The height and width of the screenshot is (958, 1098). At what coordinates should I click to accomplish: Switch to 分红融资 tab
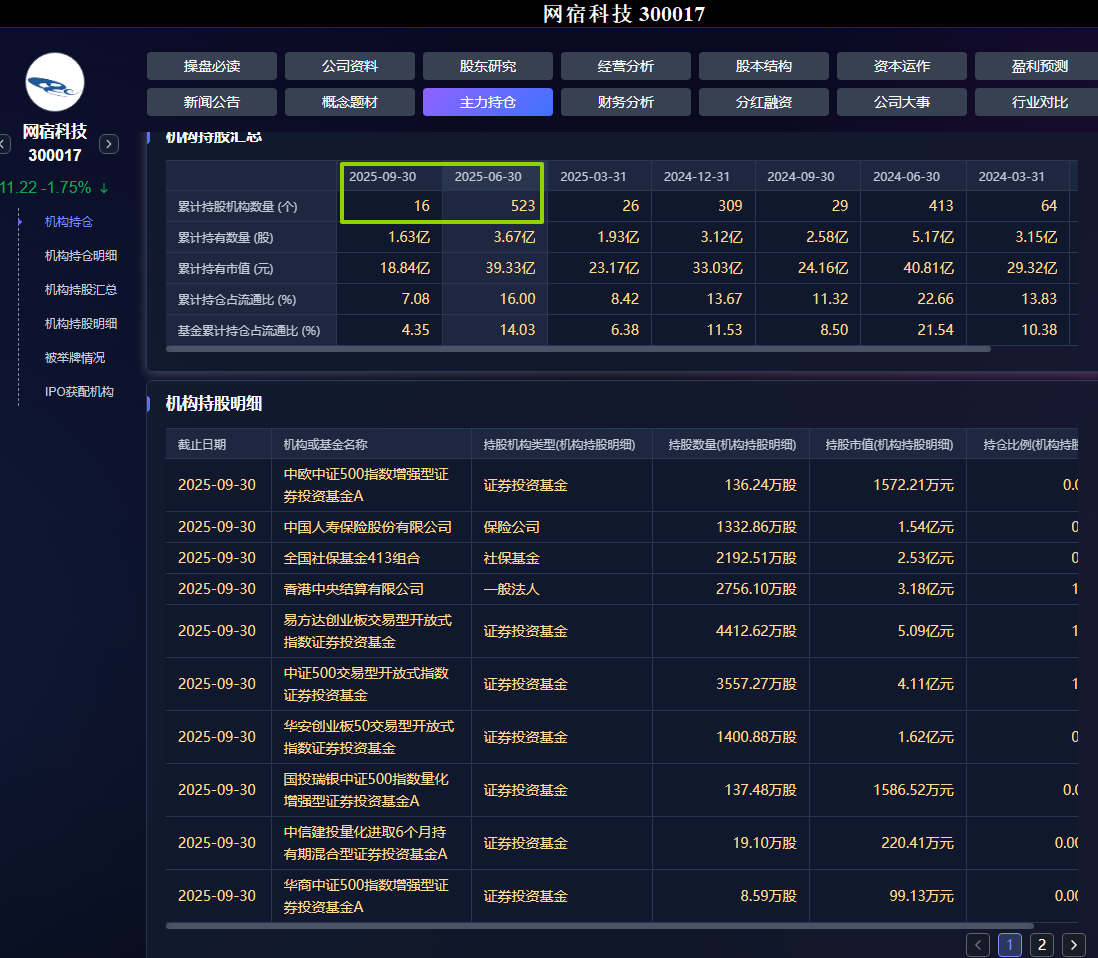tap(763, 102)
